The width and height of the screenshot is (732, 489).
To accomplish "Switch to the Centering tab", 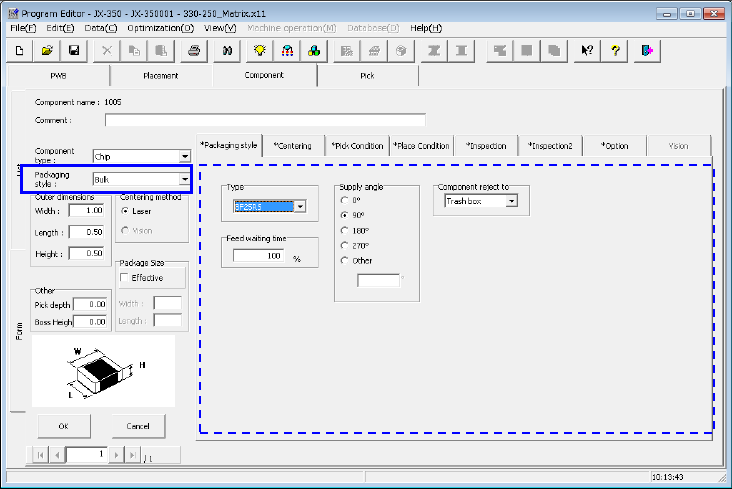I will click(292, 146).
